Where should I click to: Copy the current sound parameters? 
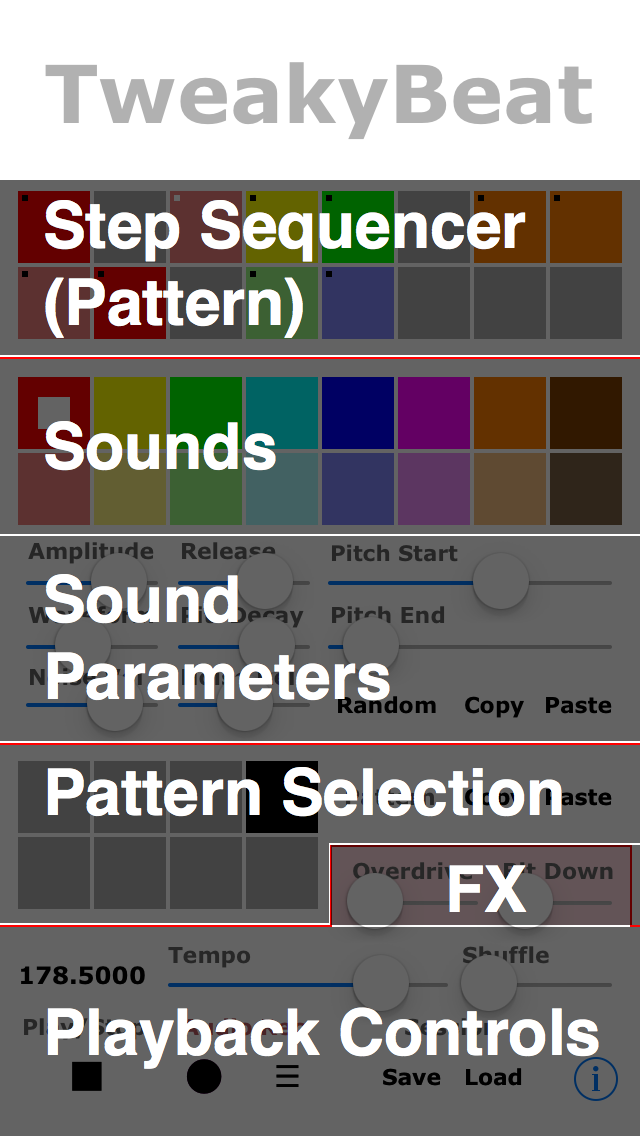pos(494,705)
